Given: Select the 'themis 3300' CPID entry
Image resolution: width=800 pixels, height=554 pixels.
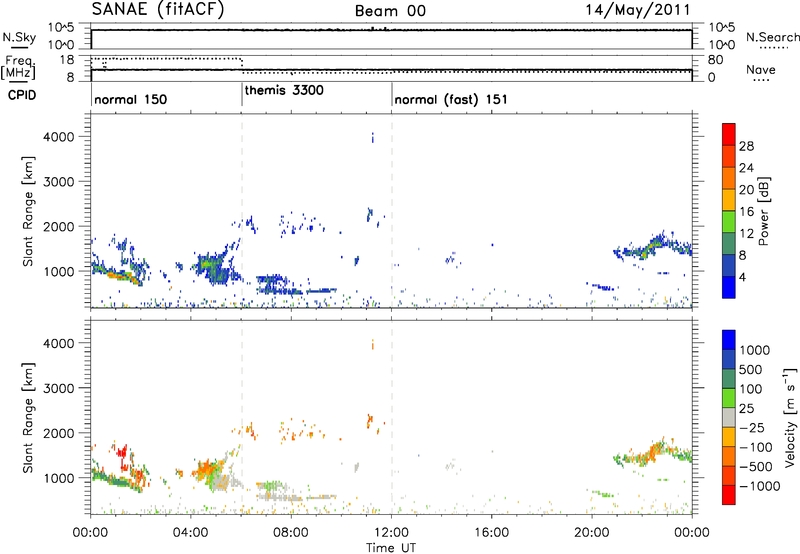Looking at the screenshot, I should click(x=284, y=91).
